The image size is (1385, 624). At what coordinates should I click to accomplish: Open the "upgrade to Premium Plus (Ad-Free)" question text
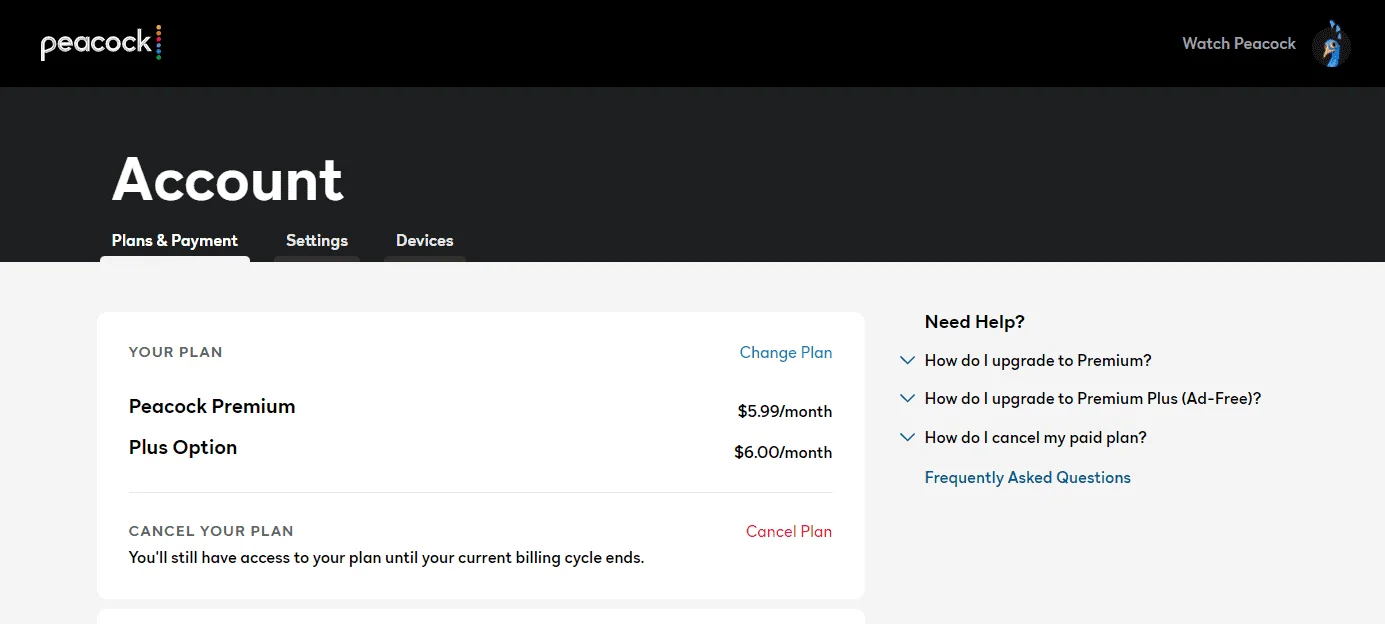(1093, 398)
